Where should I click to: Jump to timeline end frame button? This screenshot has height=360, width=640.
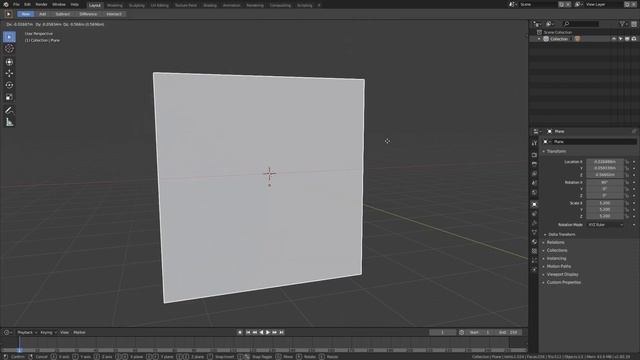pyautogui.click(x=281, y=333)
